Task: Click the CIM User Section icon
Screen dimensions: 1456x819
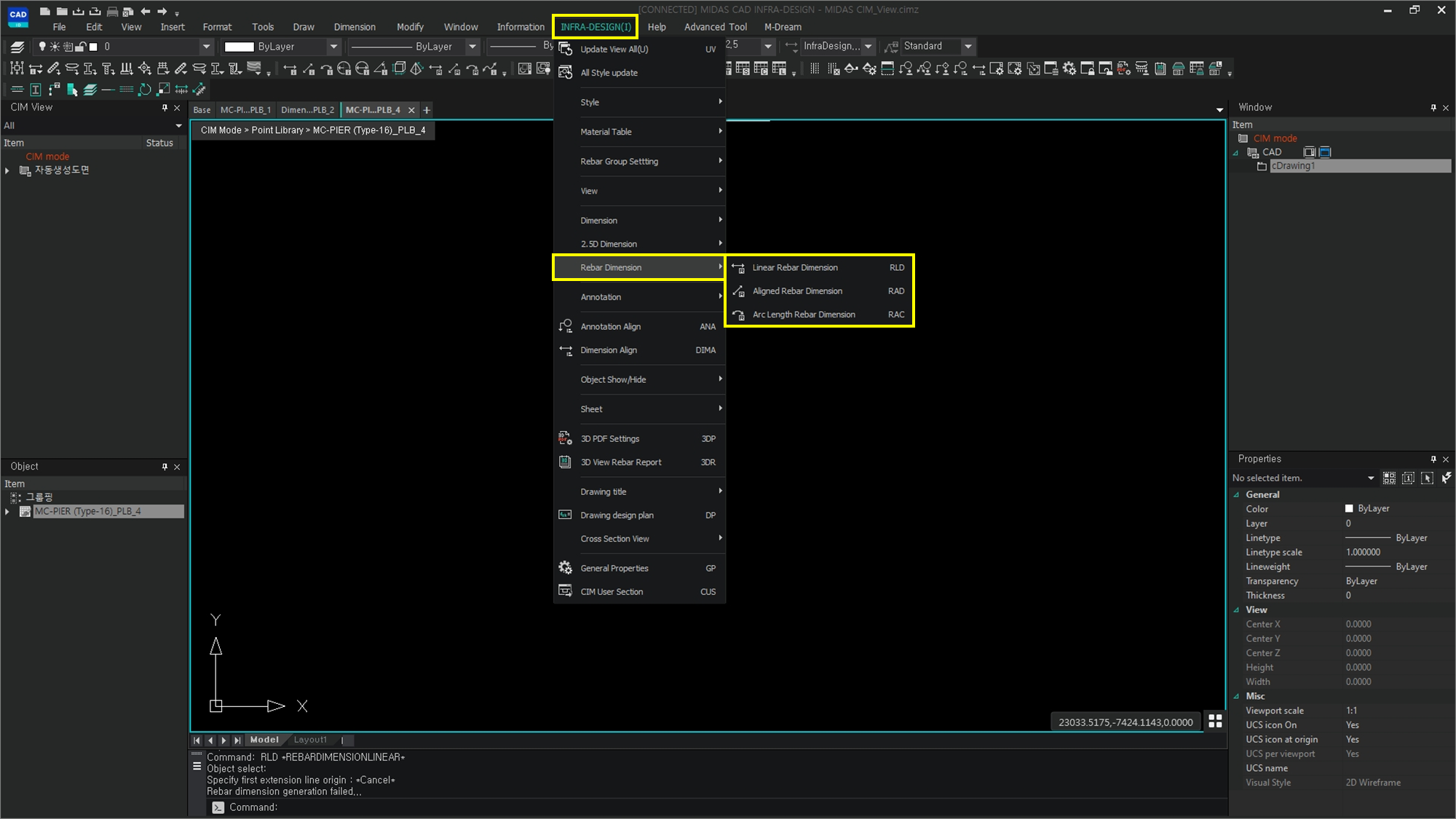Action: (566, 591)
